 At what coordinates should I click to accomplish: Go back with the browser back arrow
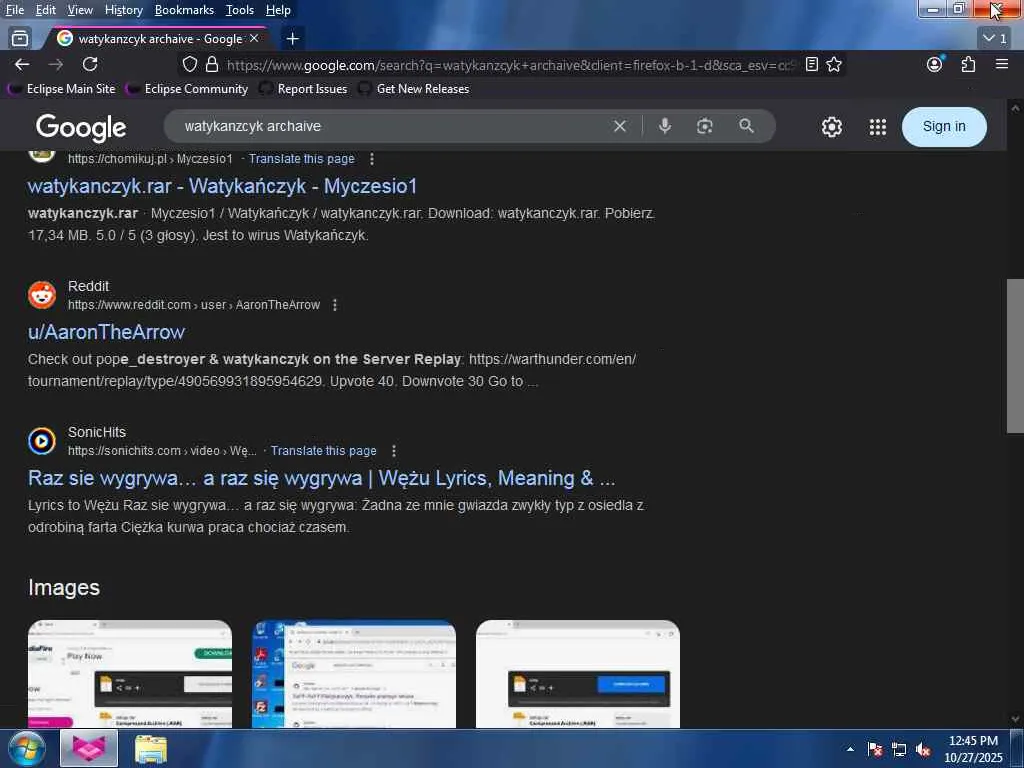click(x=22, y=64)
